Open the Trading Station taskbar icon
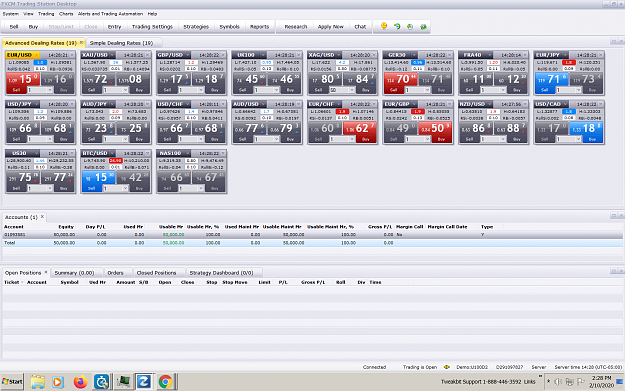The width and height of the screenshot is (625, 391). pos(143,382)
